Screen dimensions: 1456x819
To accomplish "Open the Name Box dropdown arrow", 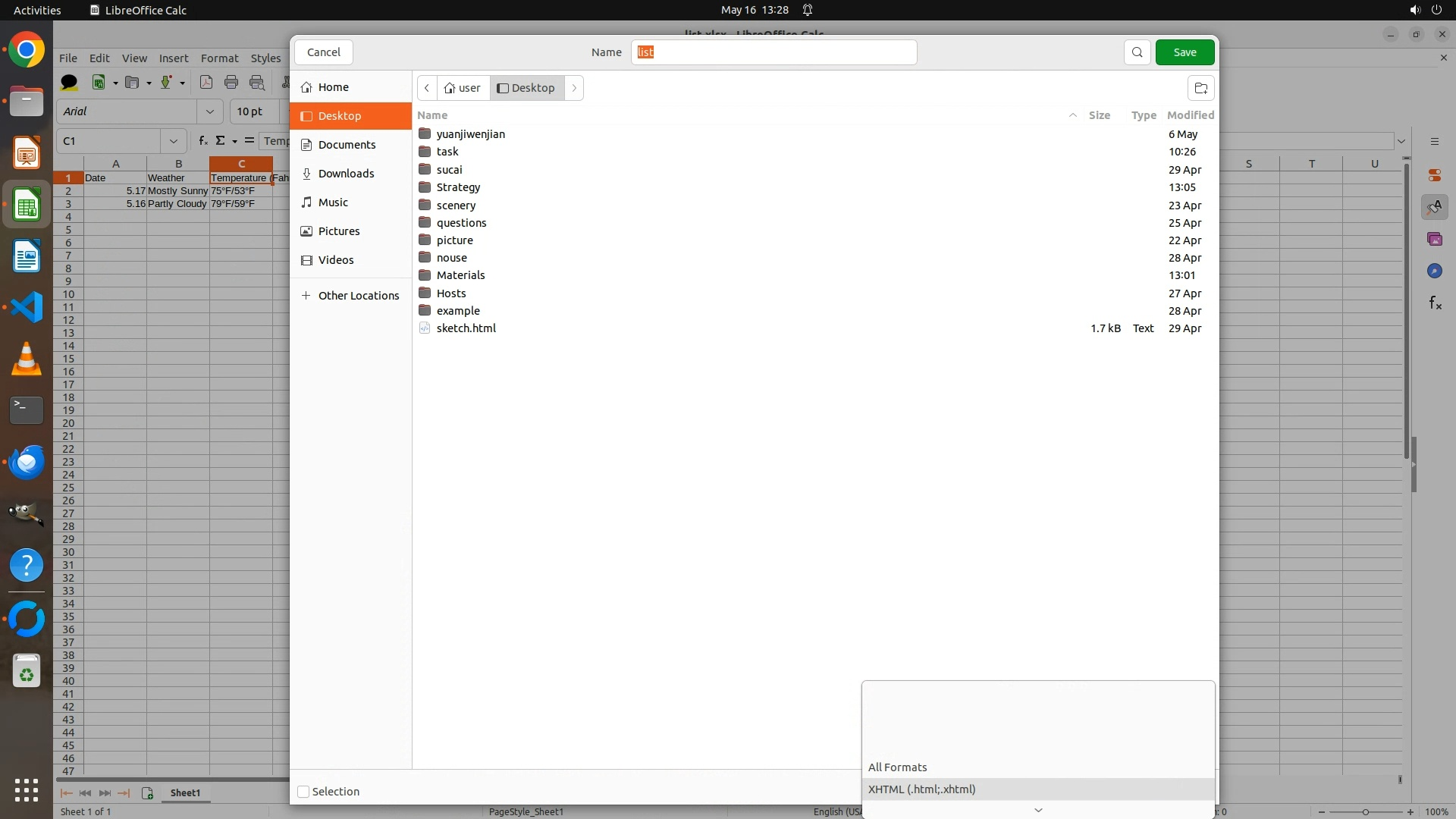I will (174, 141).
